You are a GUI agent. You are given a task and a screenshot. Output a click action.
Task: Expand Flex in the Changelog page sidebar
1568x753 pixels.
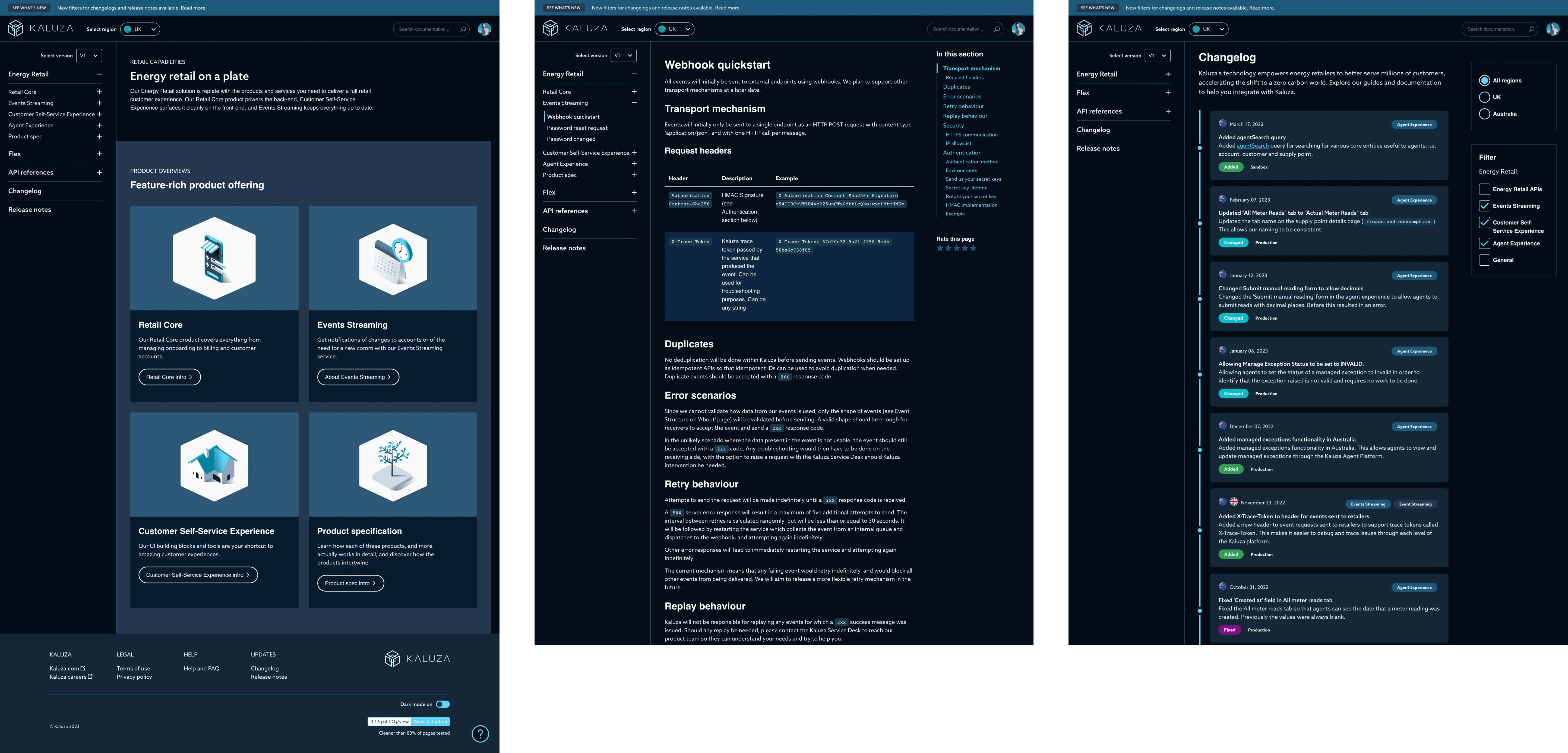coord(1168,93)
